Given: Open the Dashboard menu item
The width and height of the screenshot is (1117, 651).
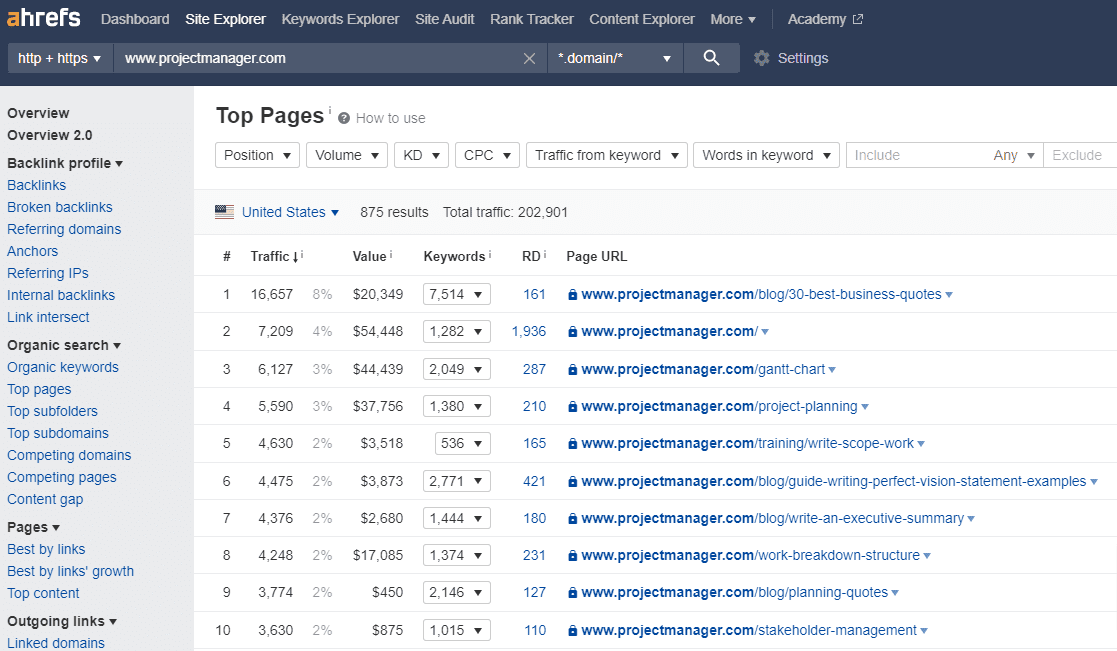Looking at the screenshot, I should 135,19.
